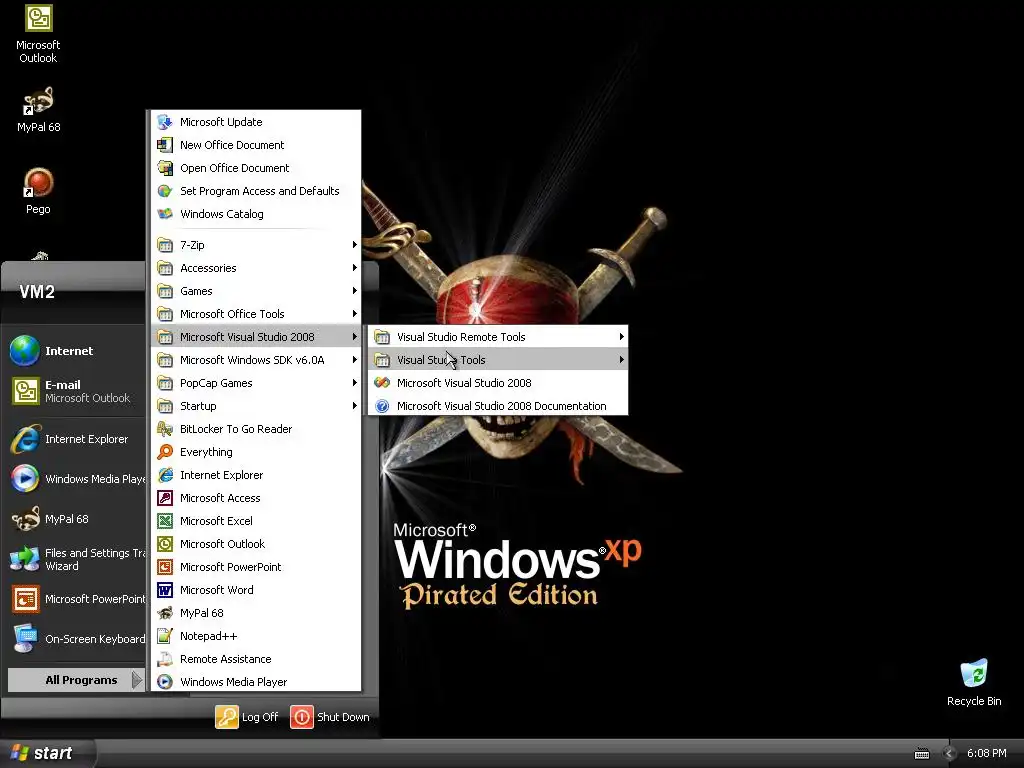
Task: Click the Microsoft Windows SDK v6.0A folder icon
Action: click(165, 360)
